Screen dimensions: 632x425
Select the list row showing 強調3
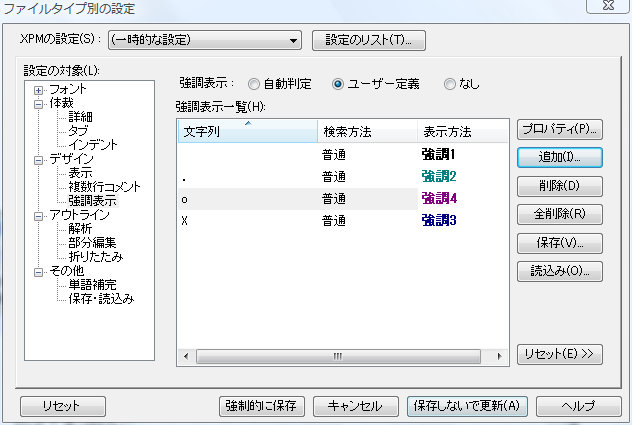click(x=343, y=221)
